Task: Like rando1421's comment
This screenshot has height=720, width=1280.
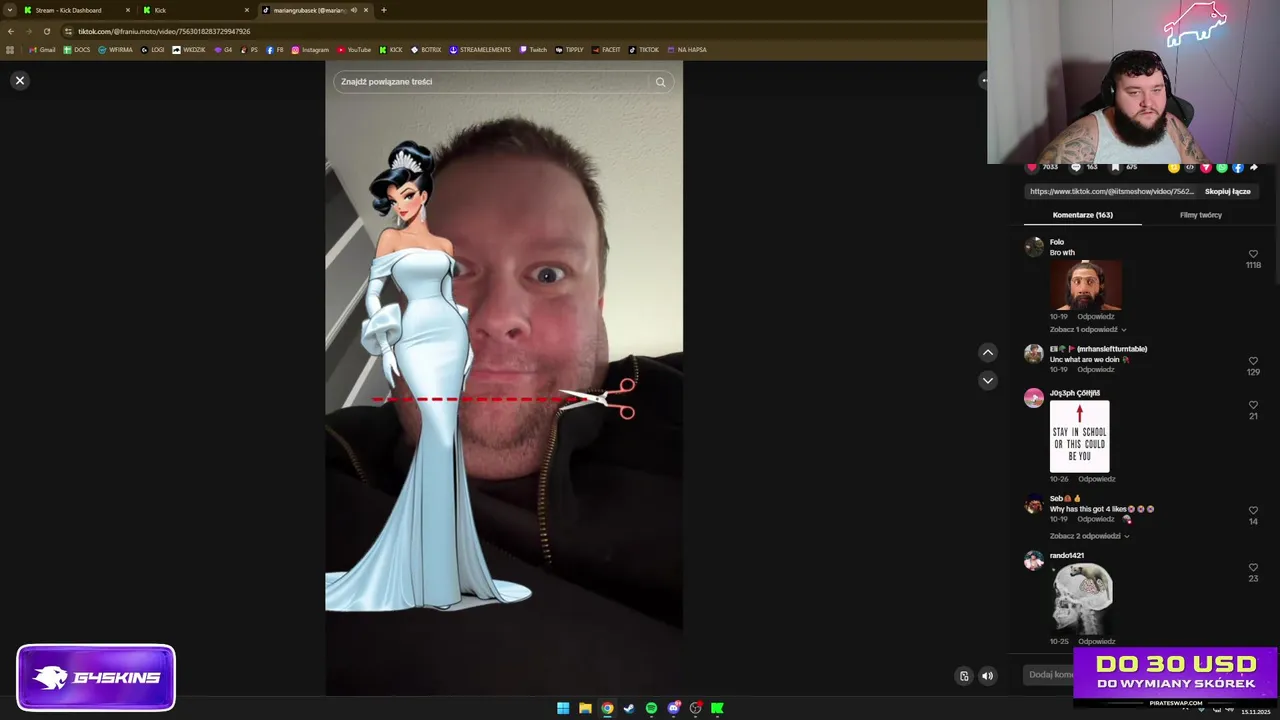Action: 1253,567
